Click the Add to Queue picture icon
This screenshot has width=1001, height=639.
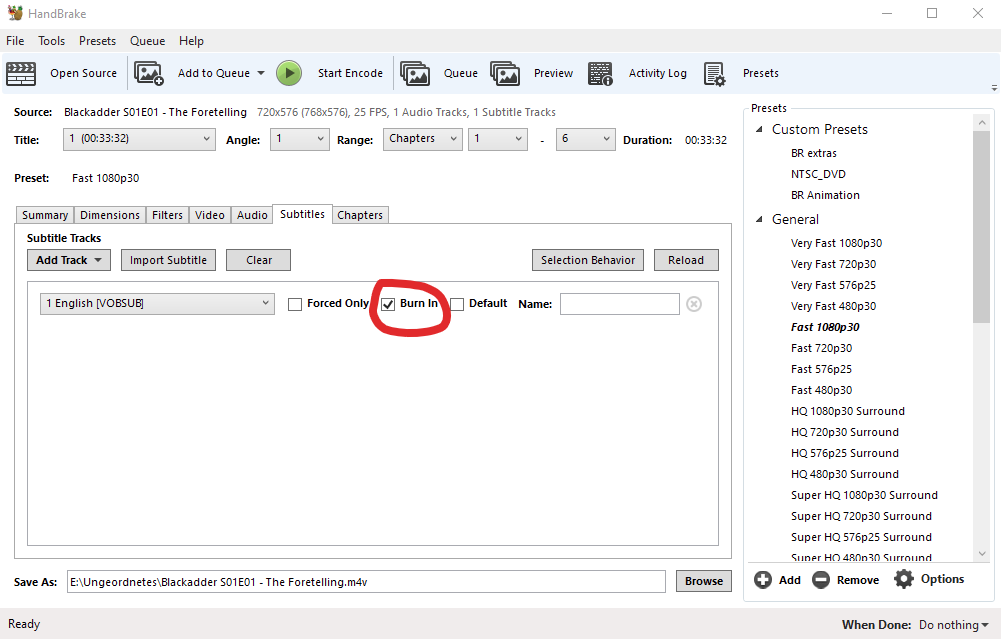(x=149, y=73)
